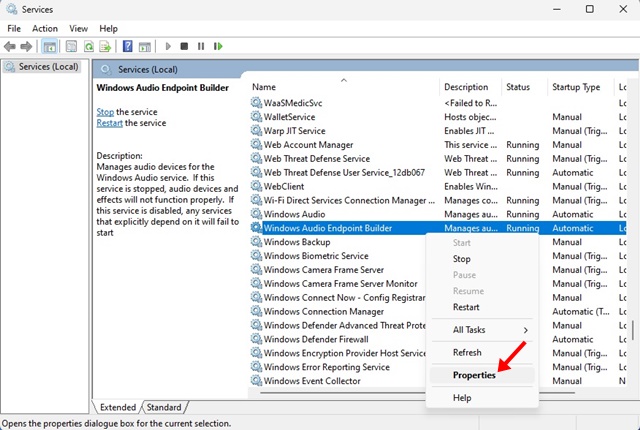Open the Action menu

(44, 29)
